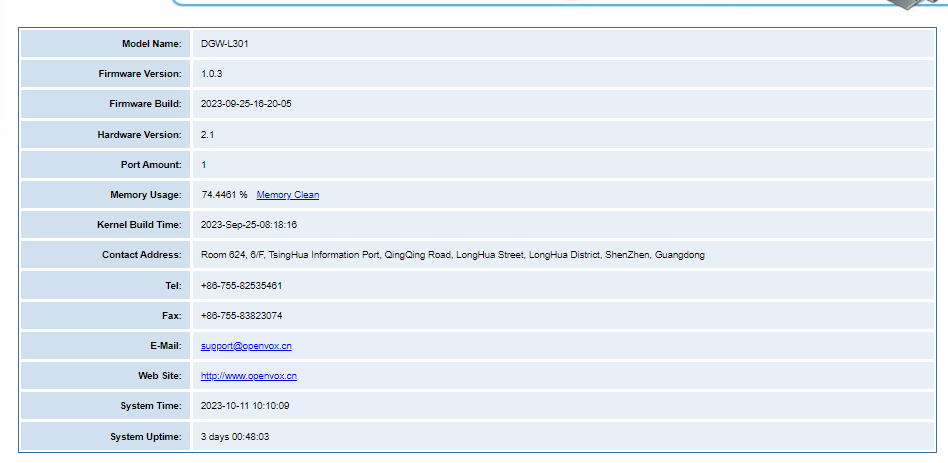The image size is (948, 463).
Task: Click the Fax number +86-755-83823074
Action: pos(241,316)
